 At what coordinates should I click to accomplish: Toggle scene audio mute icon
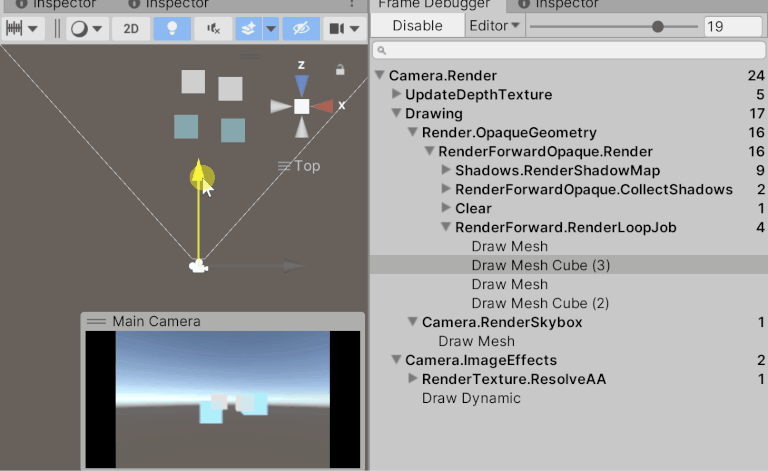point(214,28)
